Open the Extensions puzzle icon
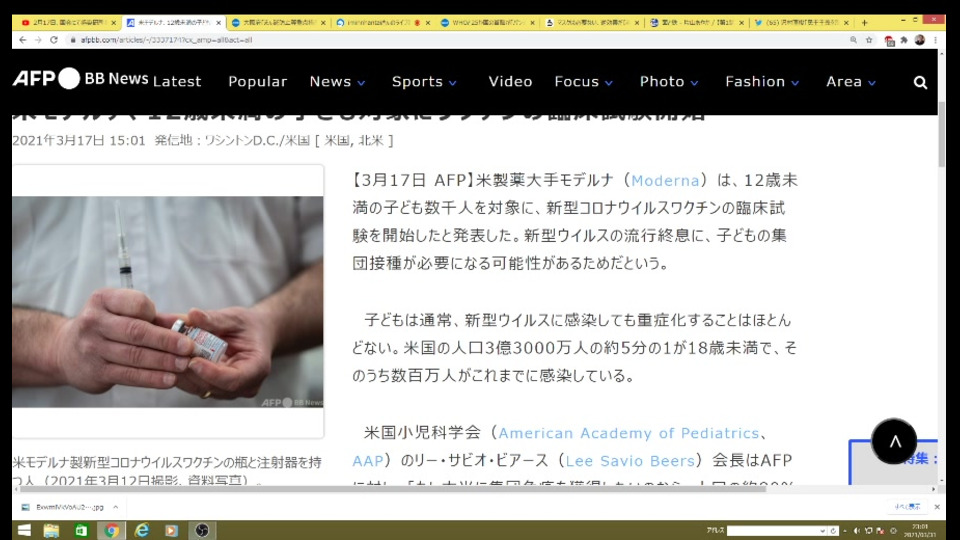The width and height of the screenshot is (960, 540). point(904,40)
